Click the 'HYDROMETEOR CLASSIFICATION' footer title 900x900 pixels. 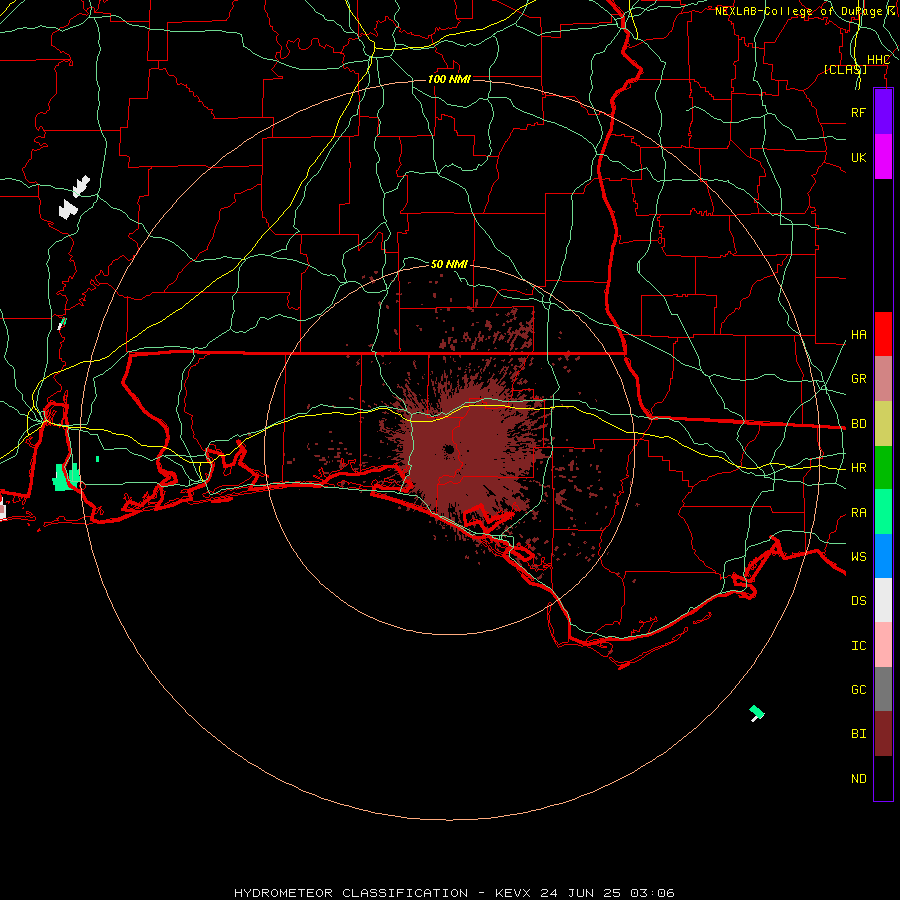(351, 893)
